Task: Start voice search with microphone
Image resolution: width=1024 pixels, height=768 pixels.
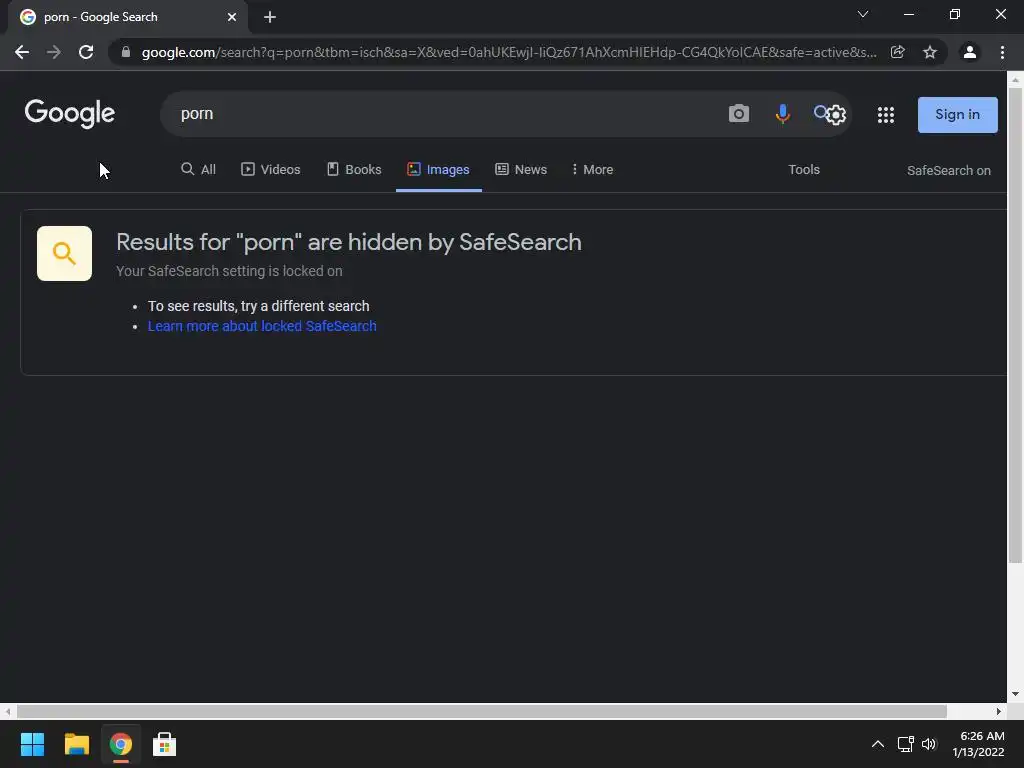Action: click(x=782, y=114)
